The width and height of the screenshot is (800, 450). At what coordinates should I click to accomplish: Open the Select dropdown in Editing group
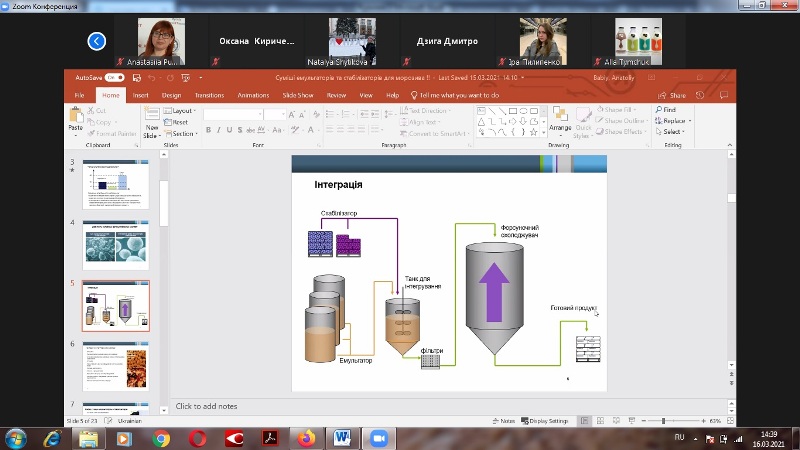click(x=672, y=132)
